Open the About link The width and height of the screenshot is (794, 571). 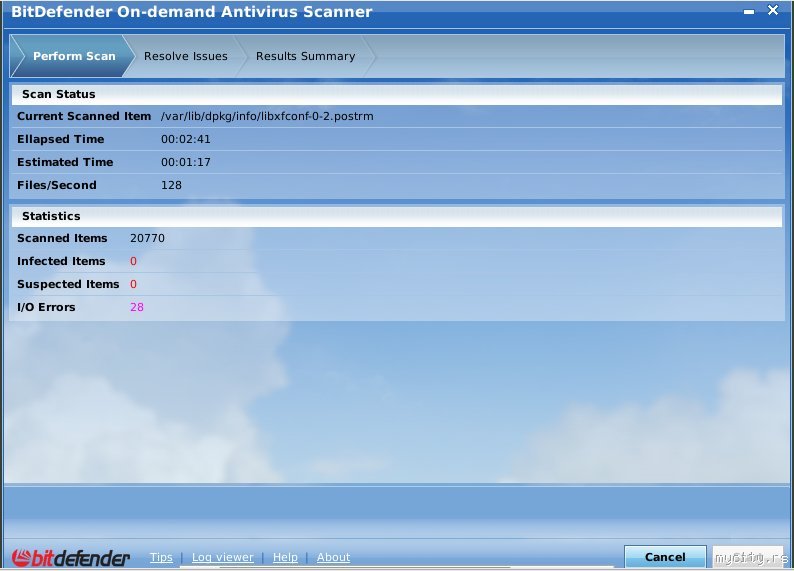(333, 557)
